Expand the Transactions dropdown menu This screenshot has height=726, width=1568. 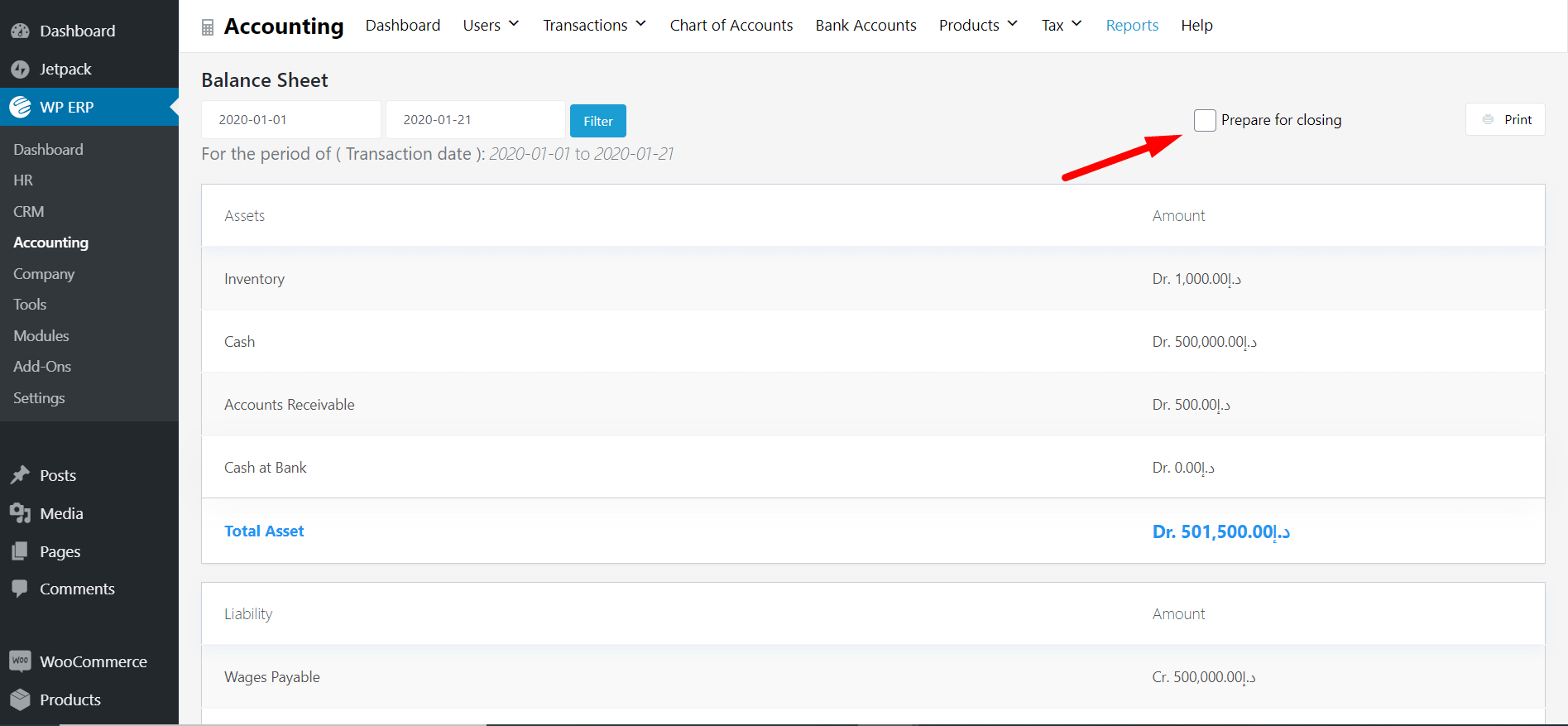[x=594, y=26]
